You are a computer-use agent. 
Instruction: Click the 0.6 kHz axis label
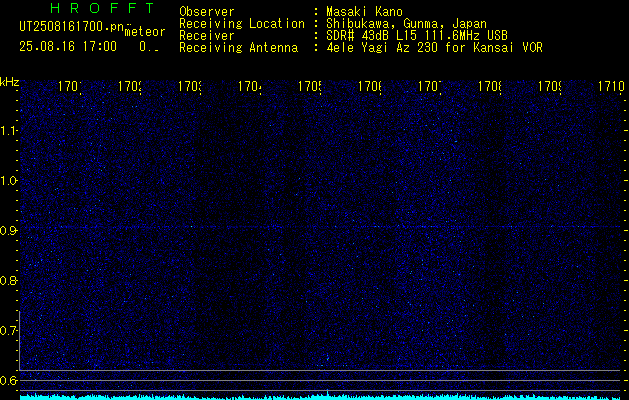[8, 380]
